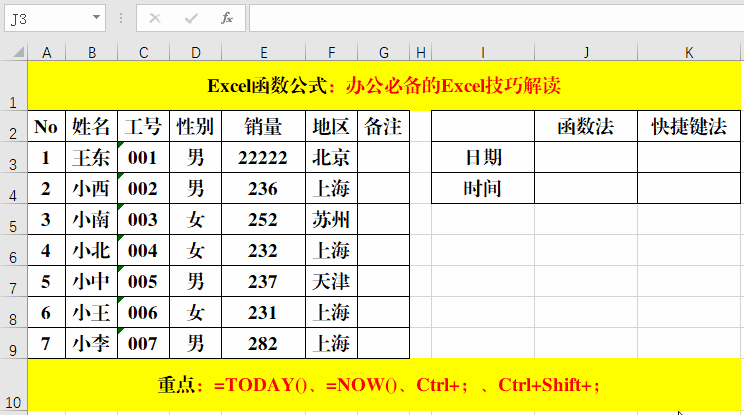Select column J header
Screen dimensions: 744x415
(586, 52)
